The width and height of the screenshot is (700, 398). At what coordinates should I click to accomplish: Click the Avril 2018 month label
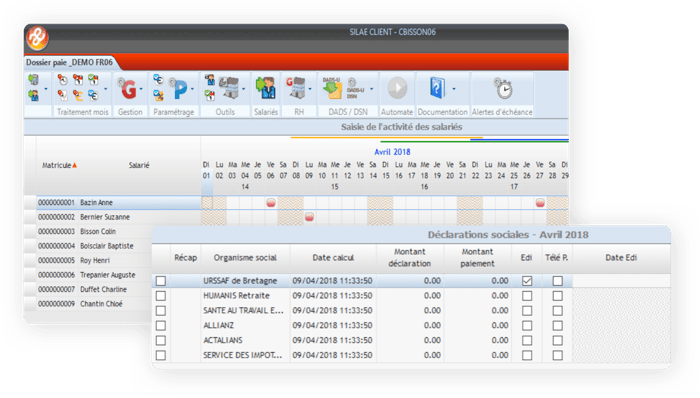(392, 152)
